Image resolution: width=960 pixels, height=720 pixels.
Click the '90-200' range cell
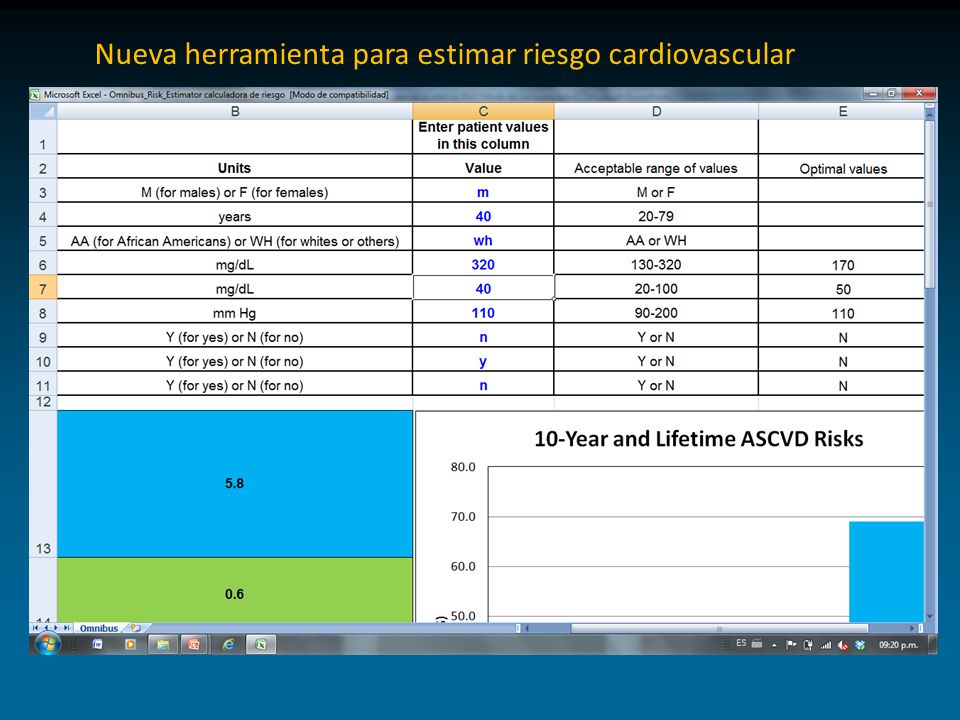click(656, 313)
